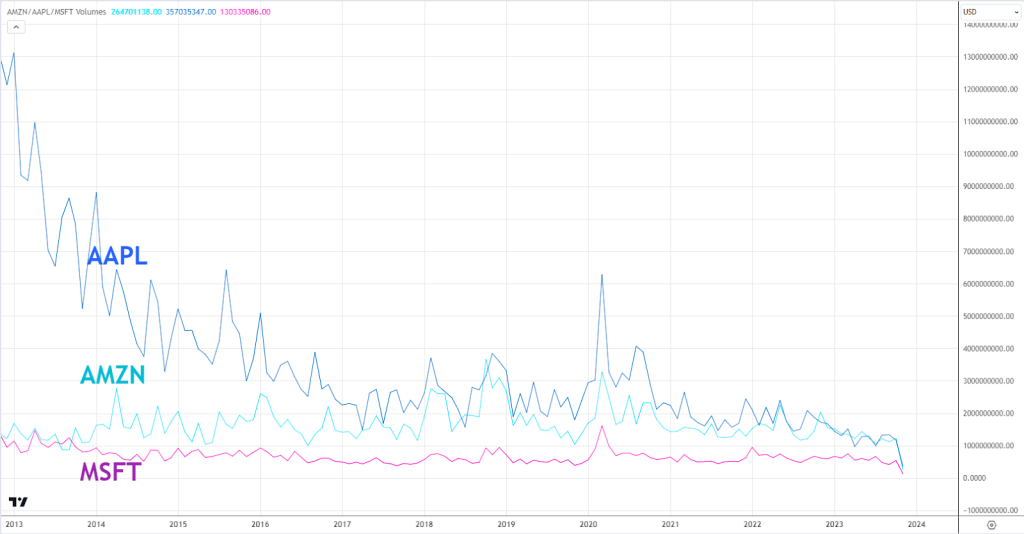Click the 2018 label on time axis

(x=424, y=524)
